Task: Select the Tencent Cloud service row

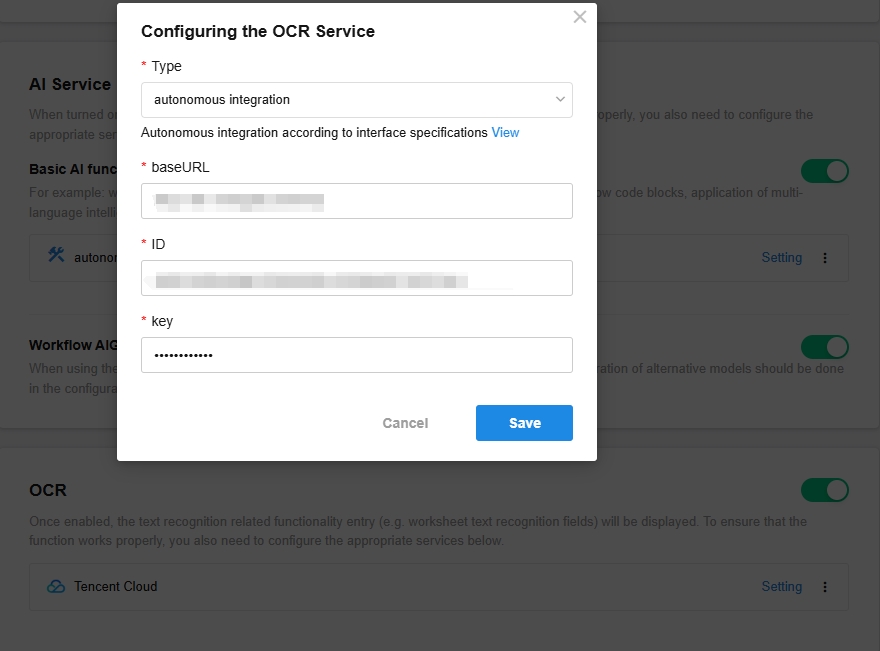Action: tap(438, 586)
